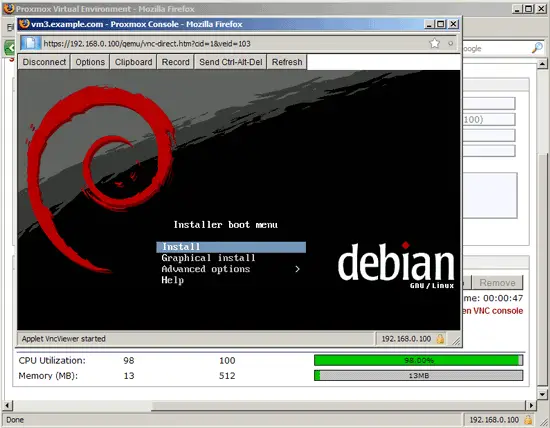Click the Firefox icon in the console title bar
The width and height of the screenshot is (550, 428).
pyautogui.click(x=24, y=24)
